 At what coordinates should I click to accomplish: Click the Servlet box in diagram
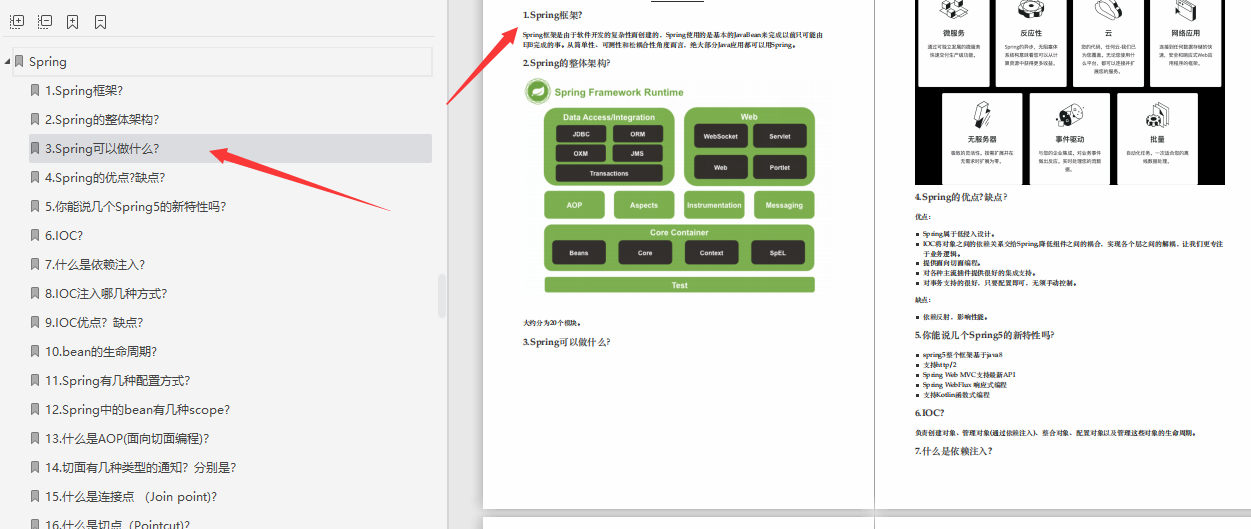pyautogui.click(x=779, y=136)
